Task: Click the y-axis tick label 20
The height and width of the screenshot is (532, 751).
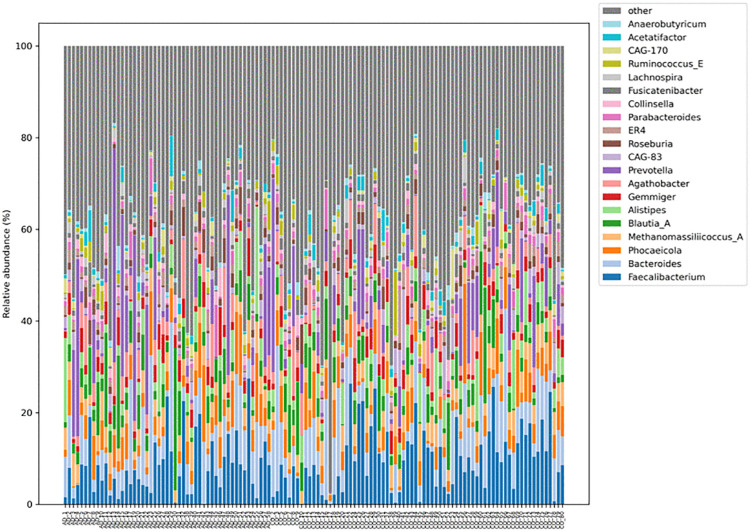Action: [27, 413]
